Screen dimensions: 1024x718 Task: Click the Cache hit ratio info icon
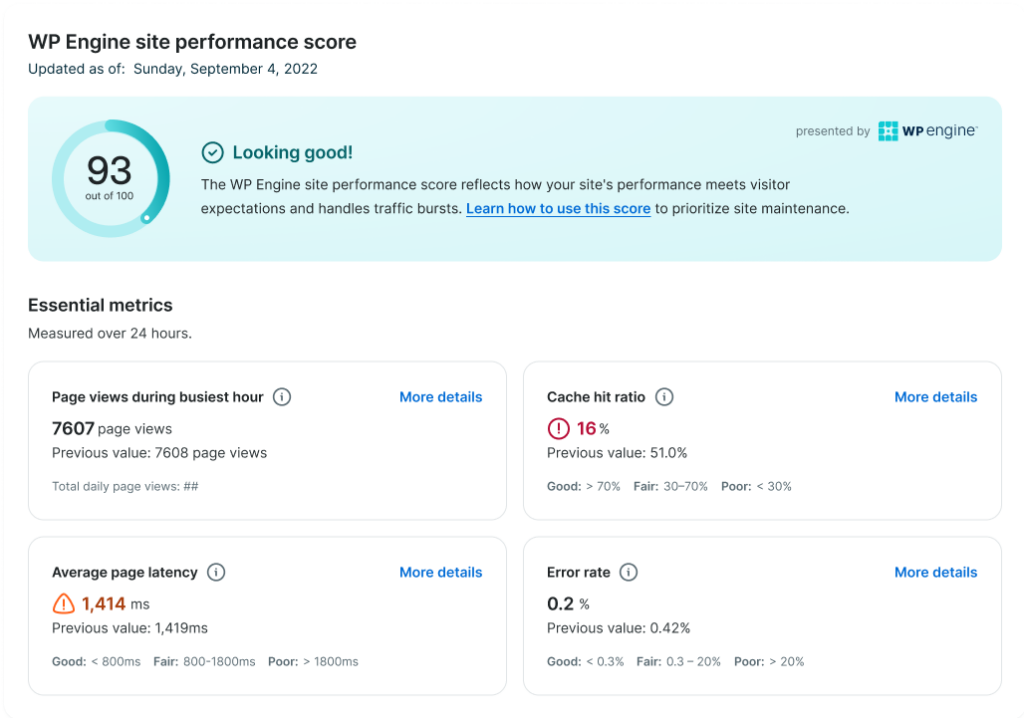coord(664,397)
